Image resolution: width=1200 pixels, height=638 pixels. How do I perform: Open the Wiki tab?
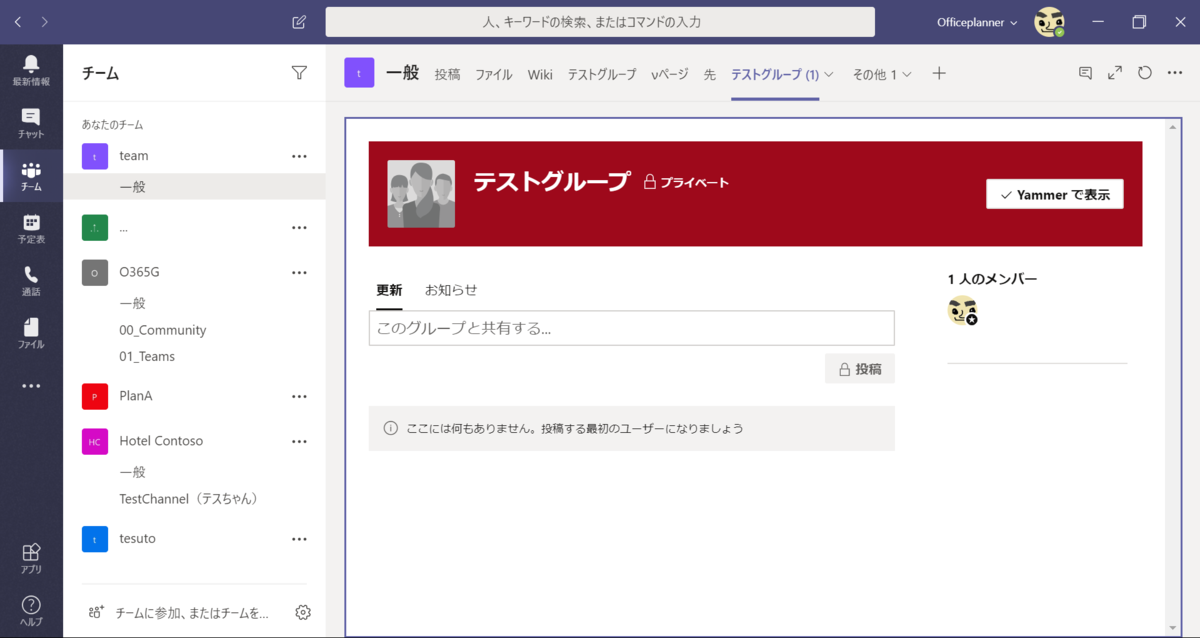[540, 74]
